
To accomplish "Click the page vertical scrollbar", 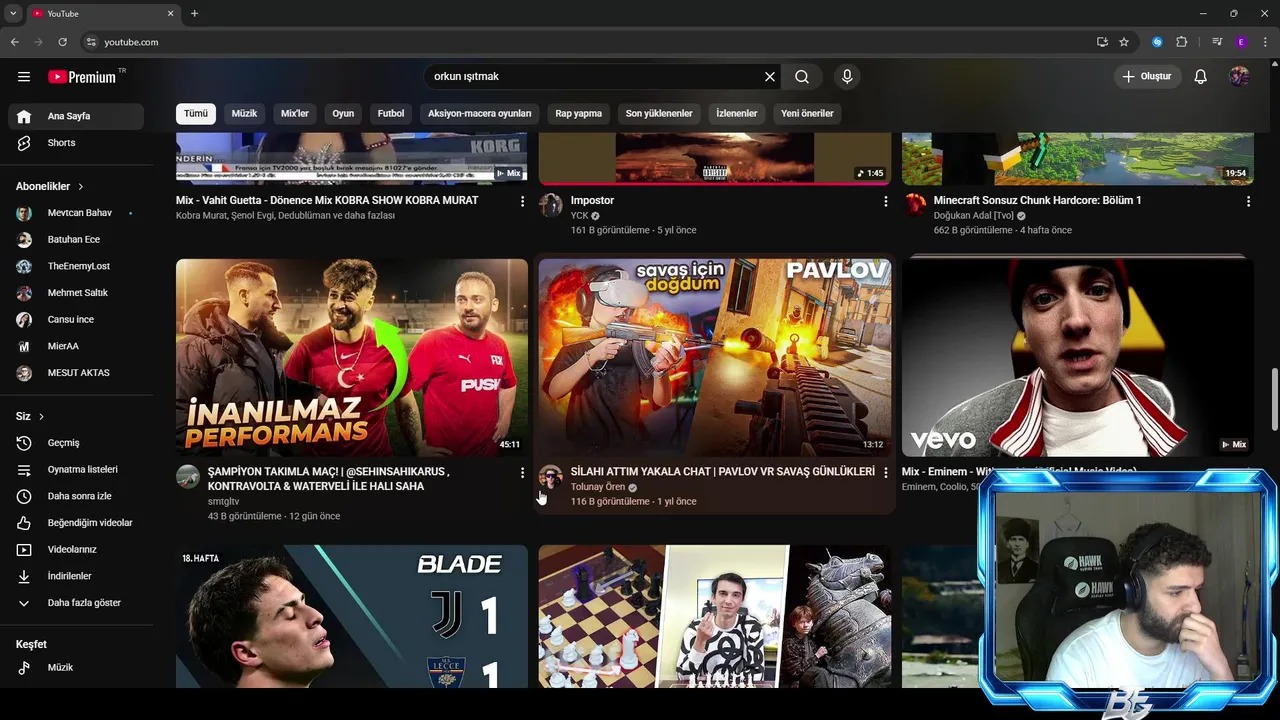I will coord(1274,400).
